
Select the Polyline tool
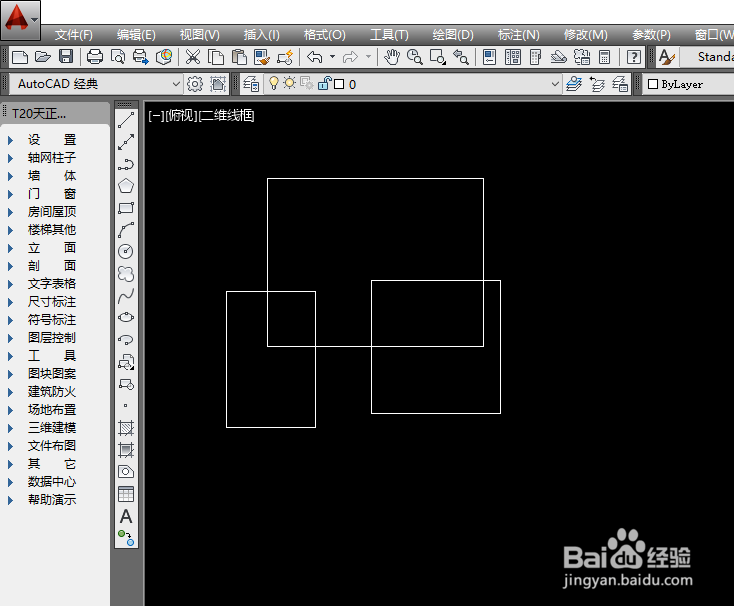[x=126, y=164]
